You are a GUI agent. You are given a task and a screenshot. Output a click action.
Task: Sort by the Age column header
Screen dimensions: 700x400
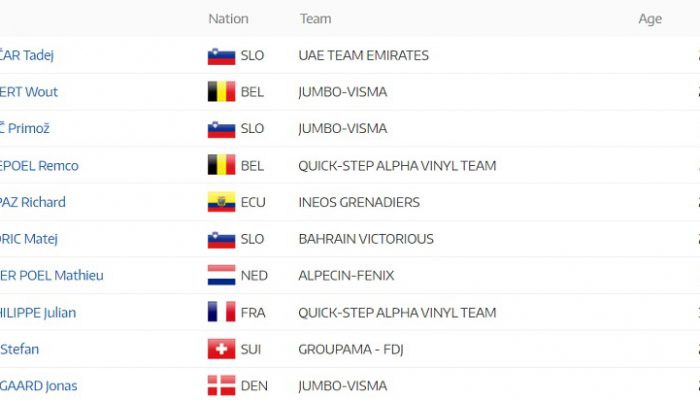tap(650, 19)
